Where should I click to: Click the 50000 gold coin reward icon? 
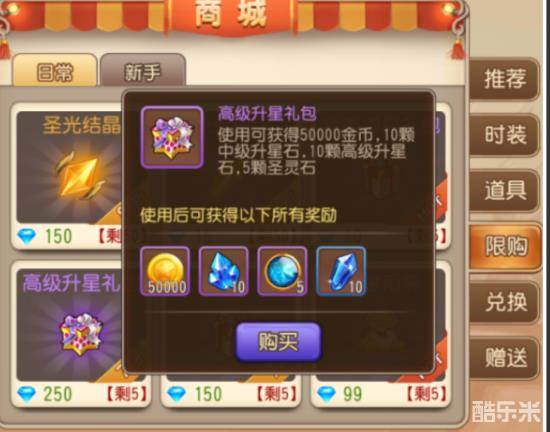165,271
